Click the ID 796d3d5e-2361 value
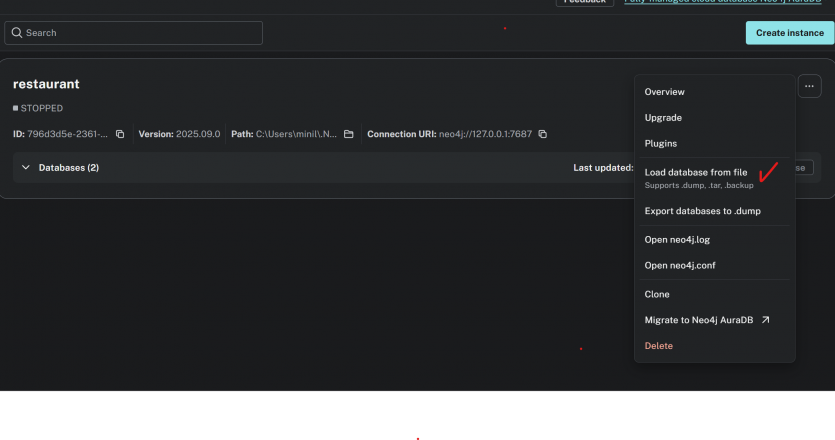Image resolution: width=835 pixels, height=440 pixels. pos(67,134)
